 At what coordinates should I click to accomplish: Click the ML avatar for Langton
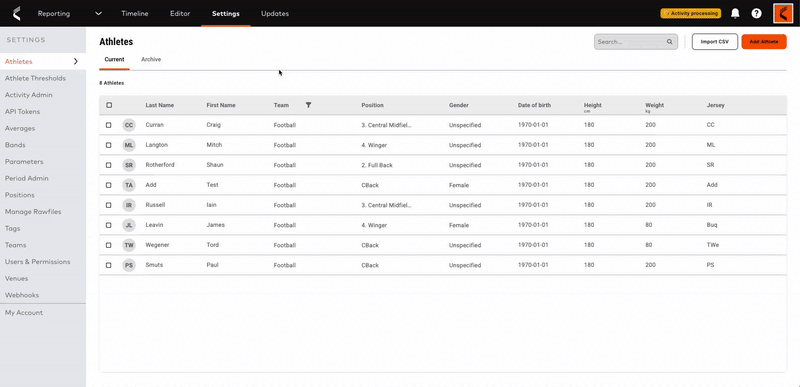(129, 145)
